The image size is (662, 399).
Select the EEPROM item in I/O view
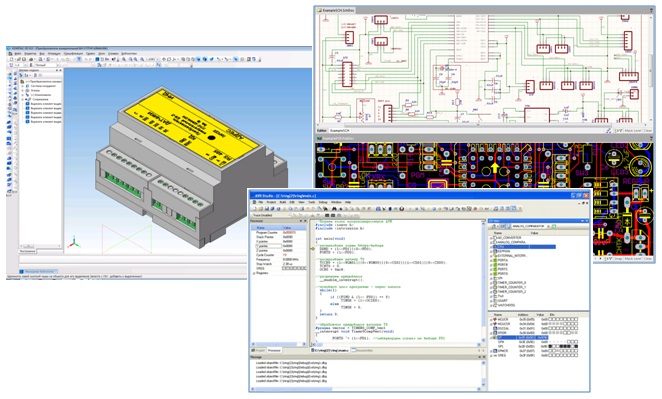pos(504,251)
